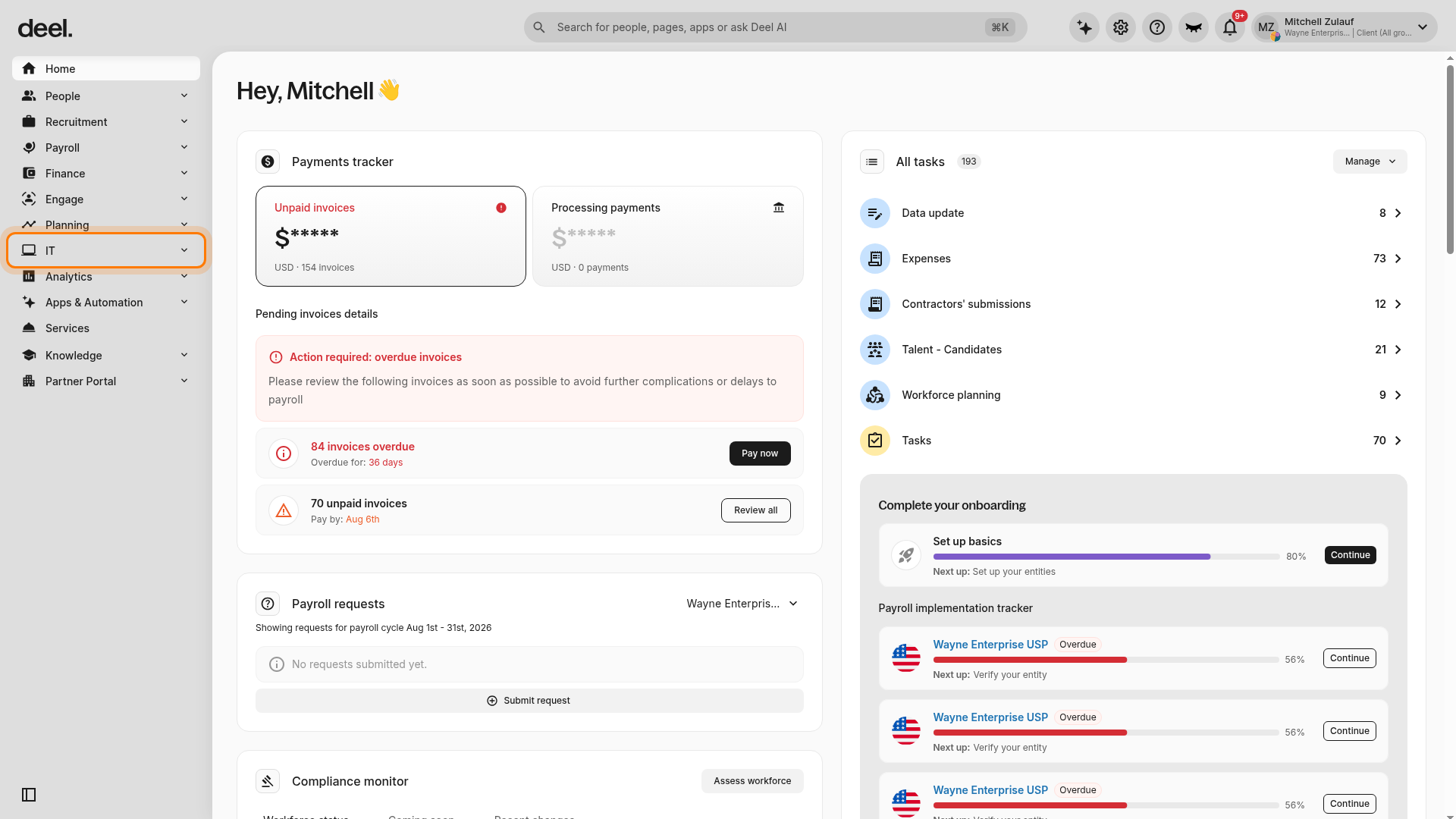Click the '36 days' overdue text
The image size is (1456, 819).
[385, 463]
